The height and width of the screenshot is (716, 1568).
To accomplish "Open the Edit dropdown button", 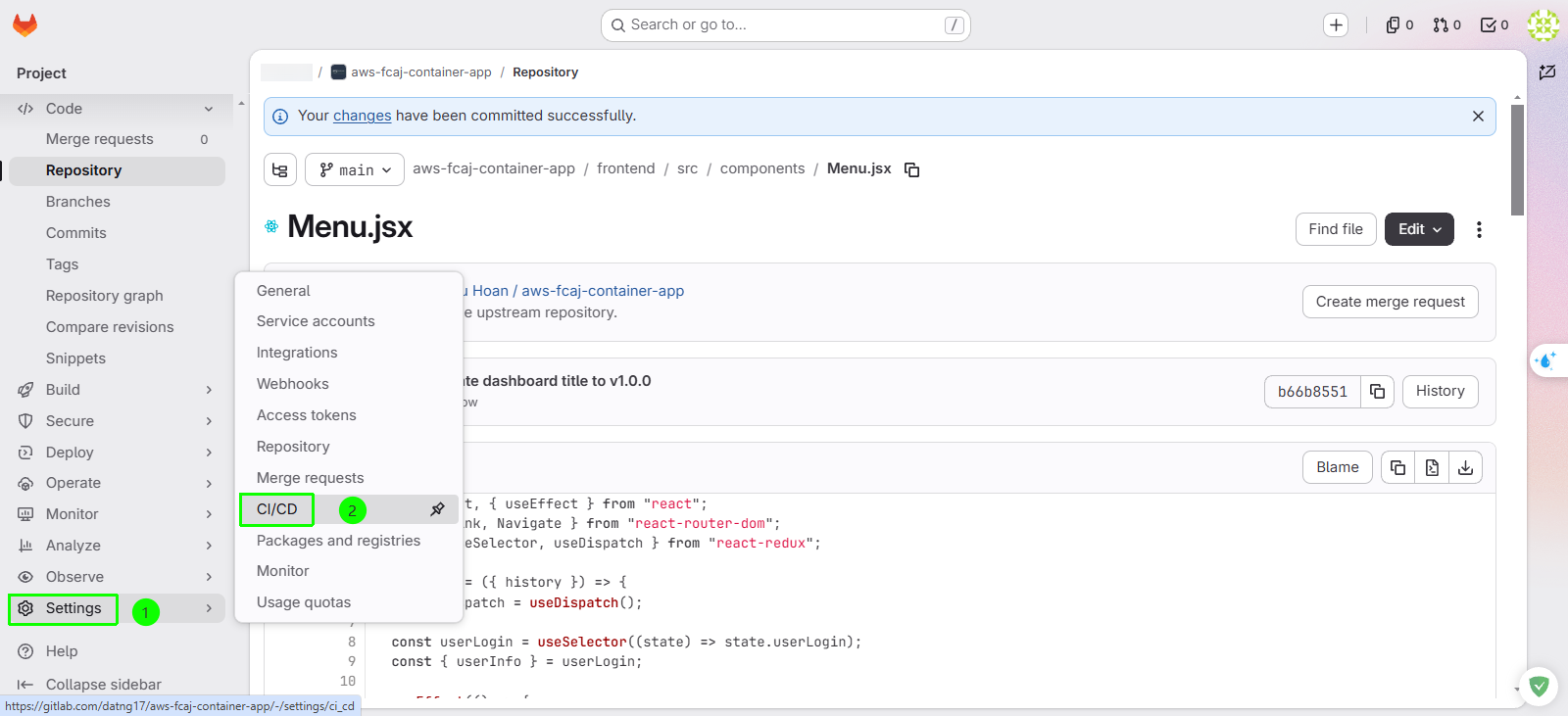I will [1419, 229].
